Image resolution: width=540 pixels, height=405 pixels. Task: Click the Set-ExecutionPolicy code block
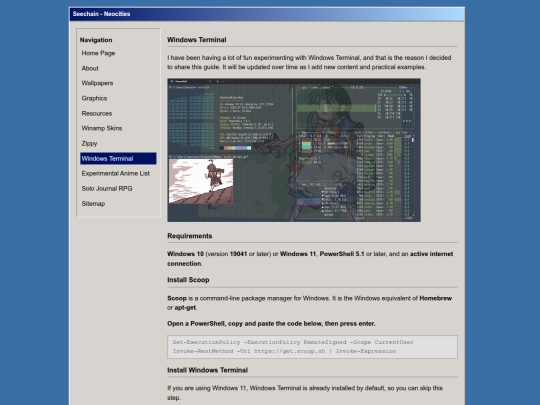coord(312,347)
